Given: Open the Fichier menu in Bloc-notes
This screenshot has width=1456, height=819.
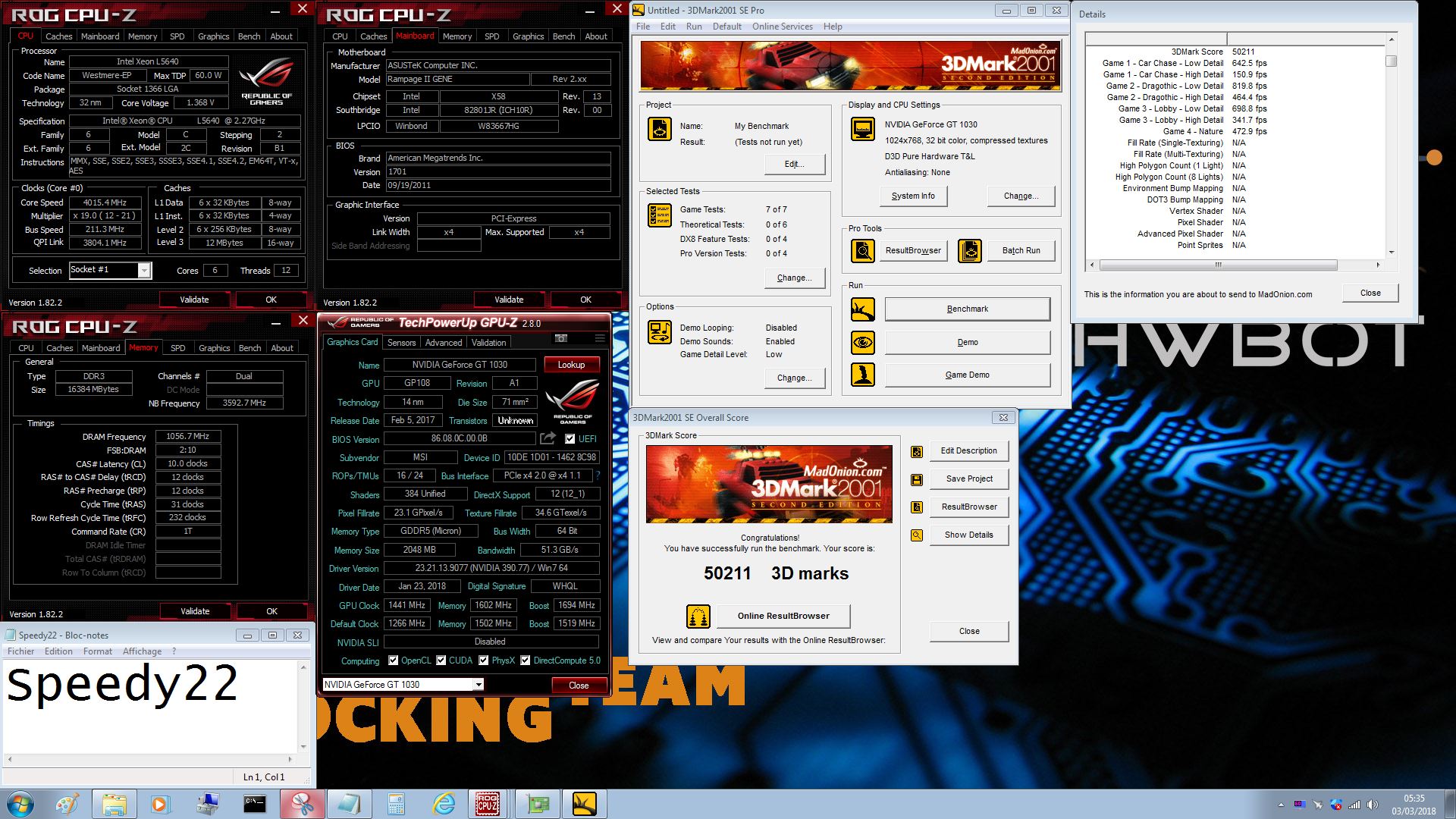Looking at the screenshot, I should (20, 651).
